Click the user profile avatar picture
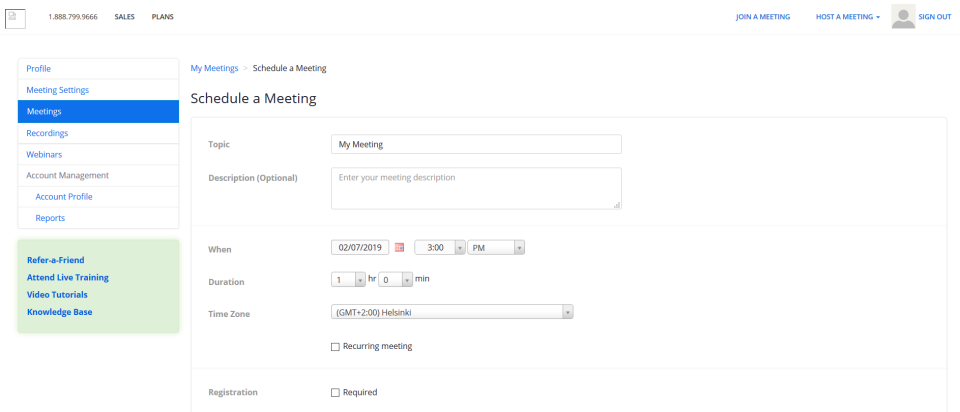The image size is (960, 412). pos(903,17)
